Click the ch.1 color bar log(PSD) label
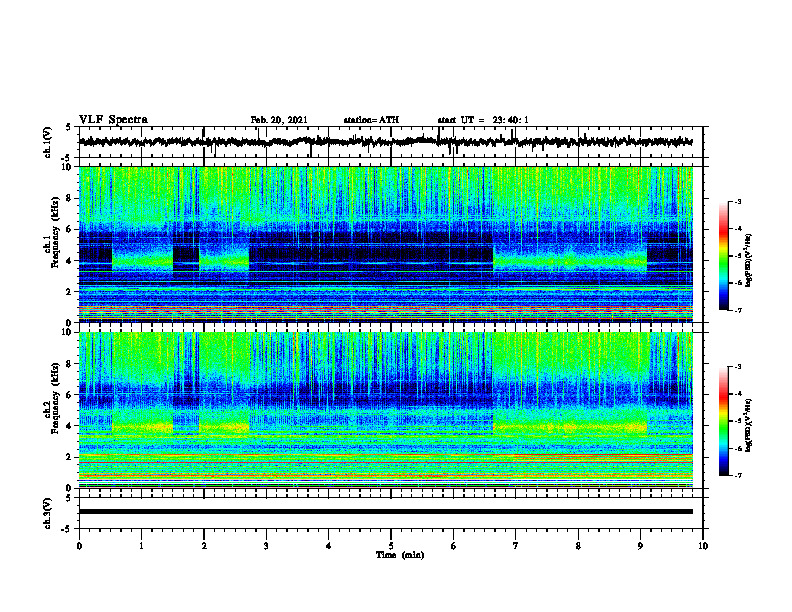 coord(749,261)
